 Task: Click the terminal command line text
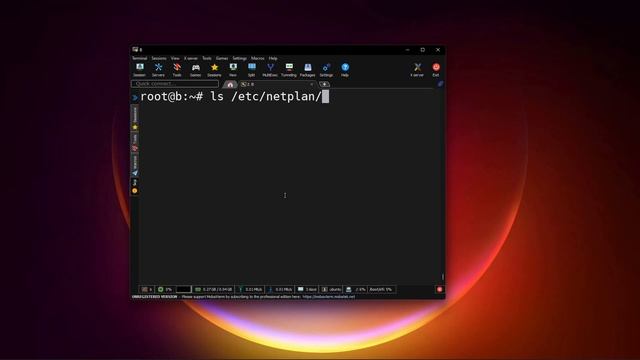click(231, 97)
